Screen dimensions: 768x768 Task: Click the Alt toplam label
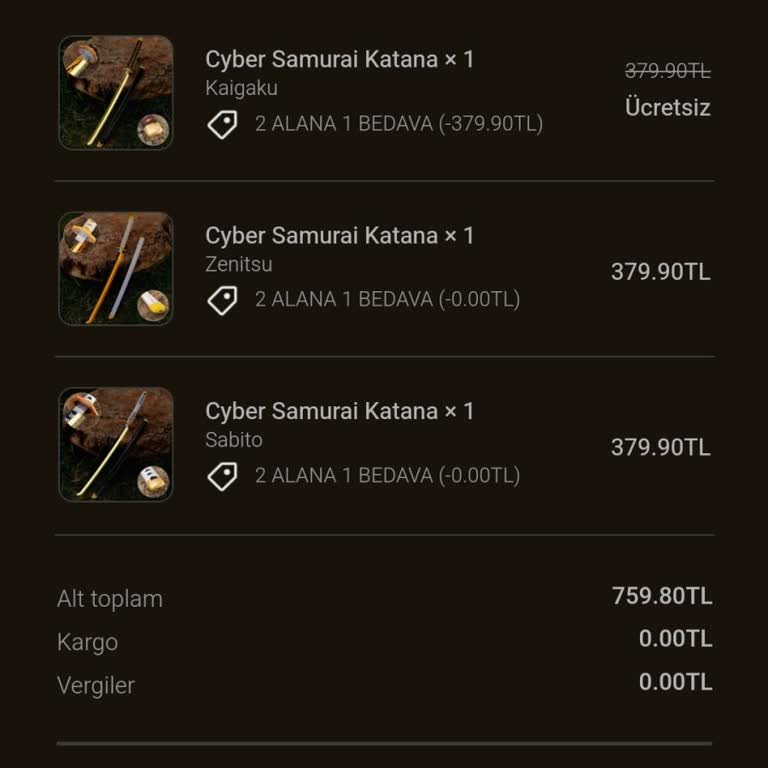[109, 599]
